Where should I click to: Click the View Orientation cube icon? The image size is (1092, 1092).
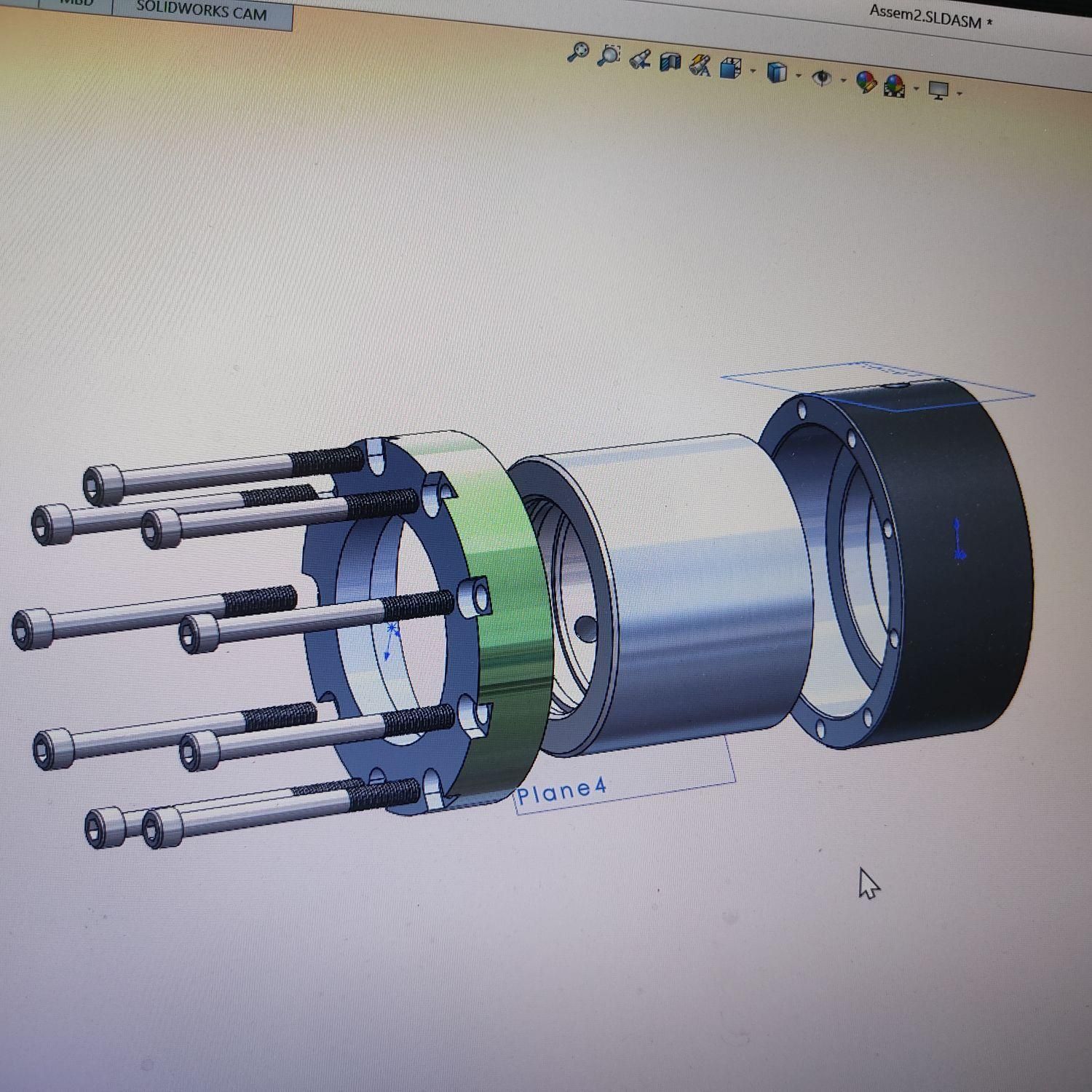tap(730, 68)
